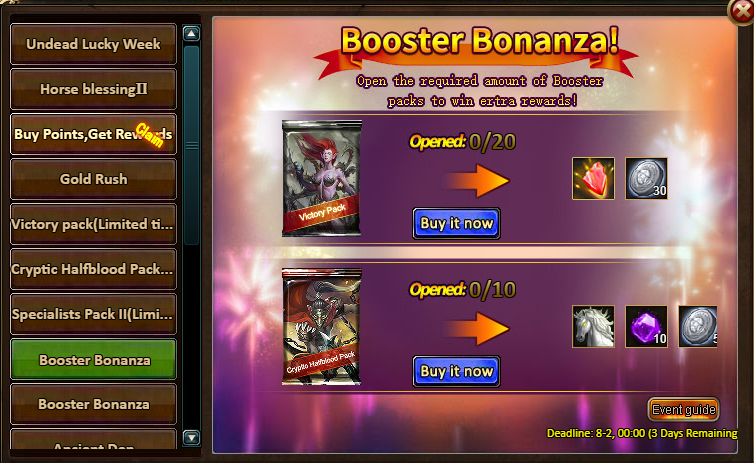The image size is (754, 463).
Task: Click the scroll down arrow in event list
Action: coord(191,438)
